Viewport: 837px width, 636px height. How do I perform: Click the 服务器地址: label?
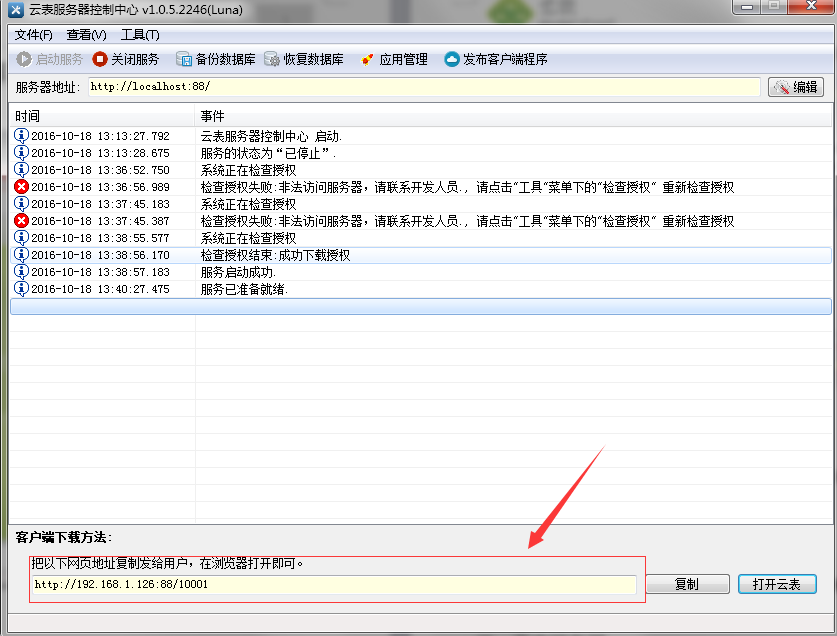click(48, 87)
